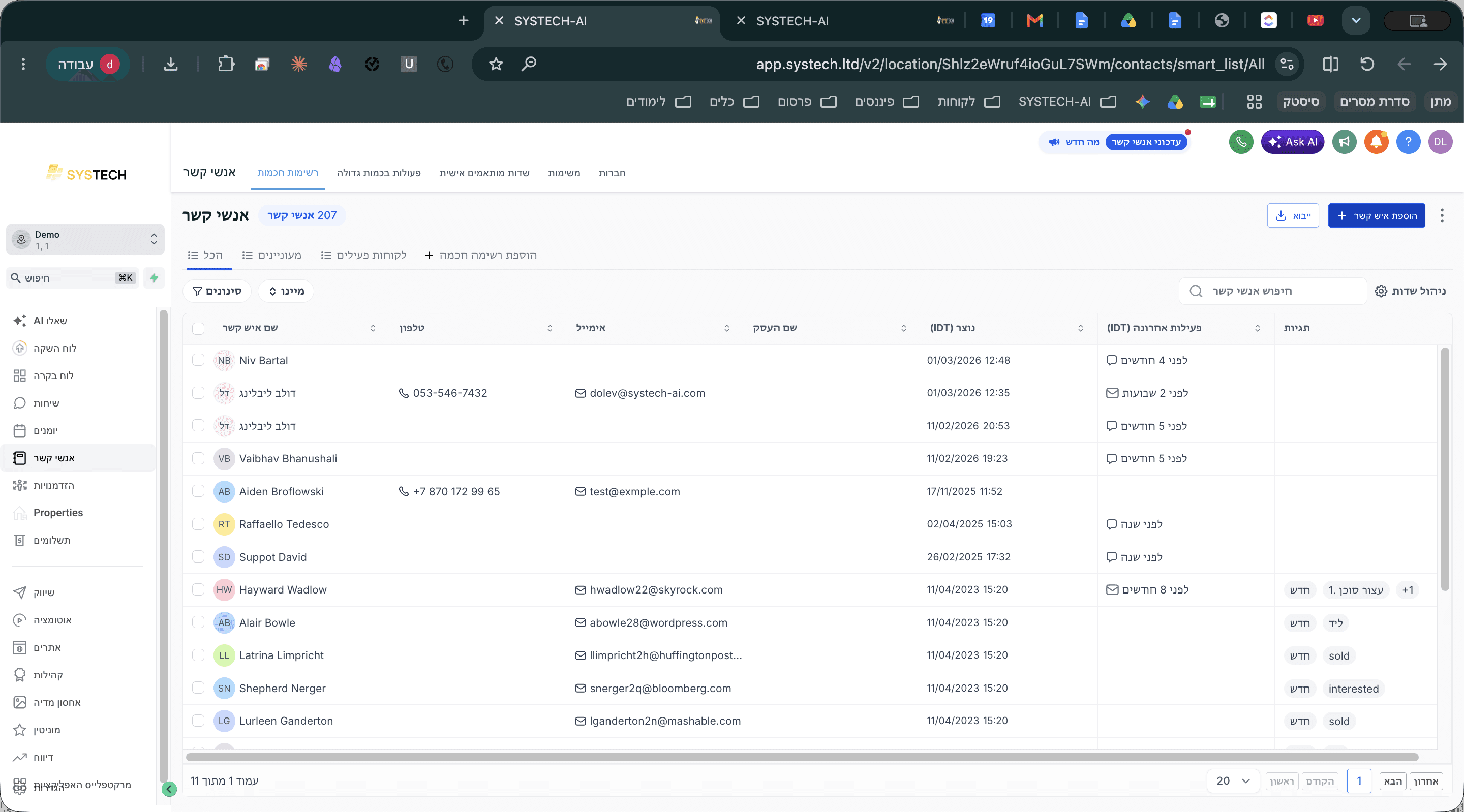The width and height of the screenshot is (1464, 812).
Task: Open the Marketing paper plane icon
Action: point(20,592)
